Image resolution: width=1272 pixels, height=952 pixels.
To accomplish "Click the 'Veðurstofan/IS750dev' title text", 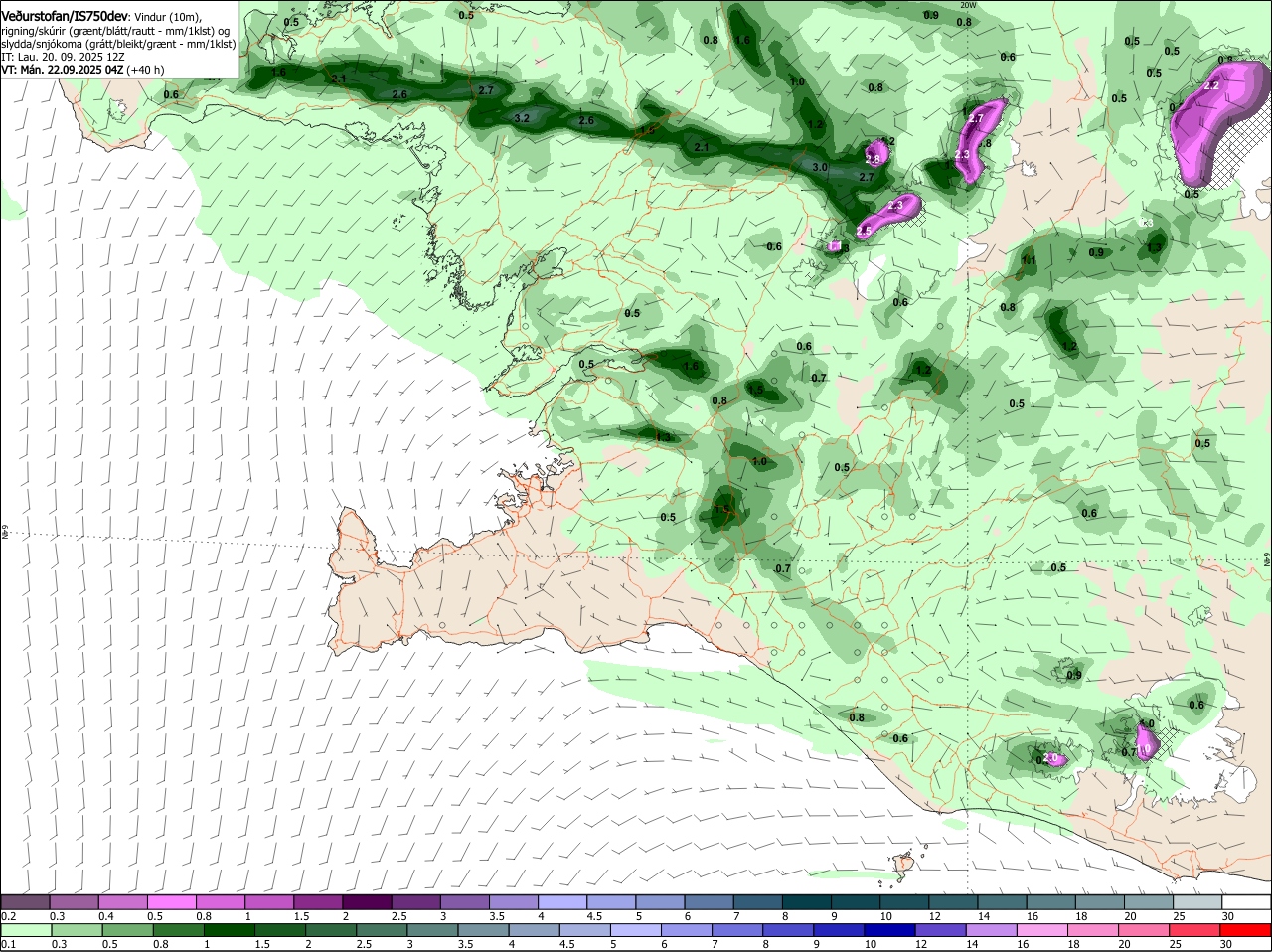I will coord(65,17).
